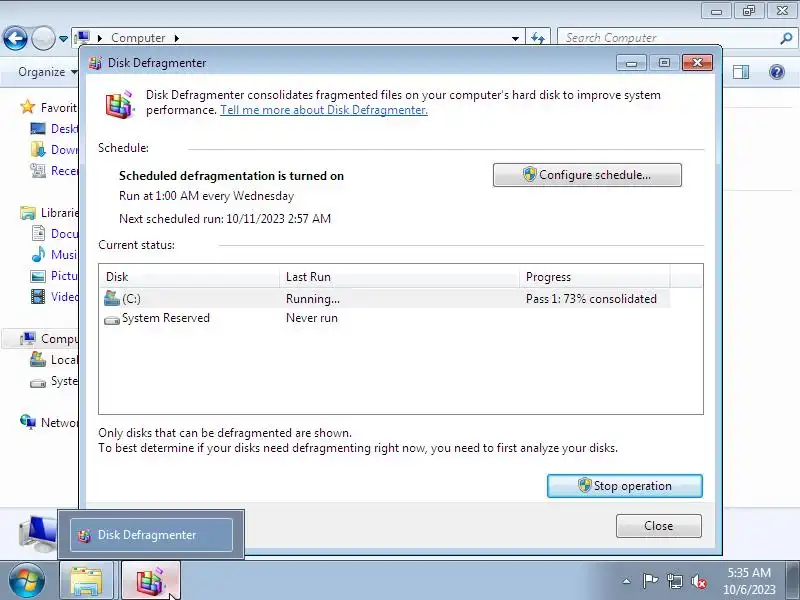Click Windows Explorer taskbar icon

coord(86,581)
